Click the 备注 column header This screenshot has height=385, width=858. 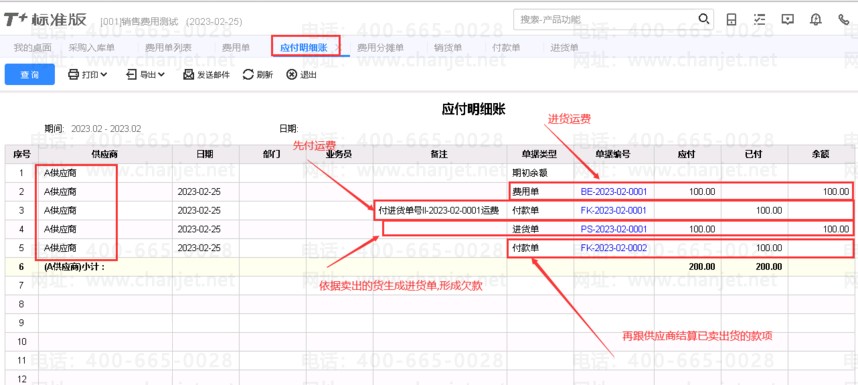[x=439, y=154]
